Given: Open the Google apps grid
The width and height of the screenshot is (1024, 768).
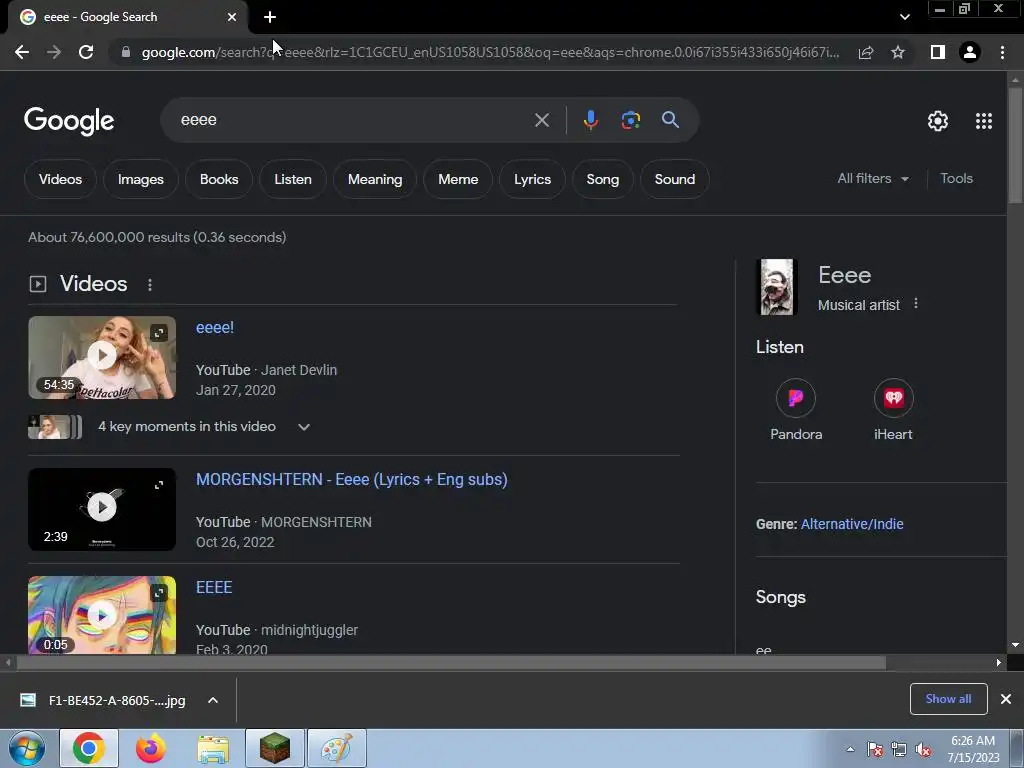Looking at the screenshot, I should coord(984,121).
